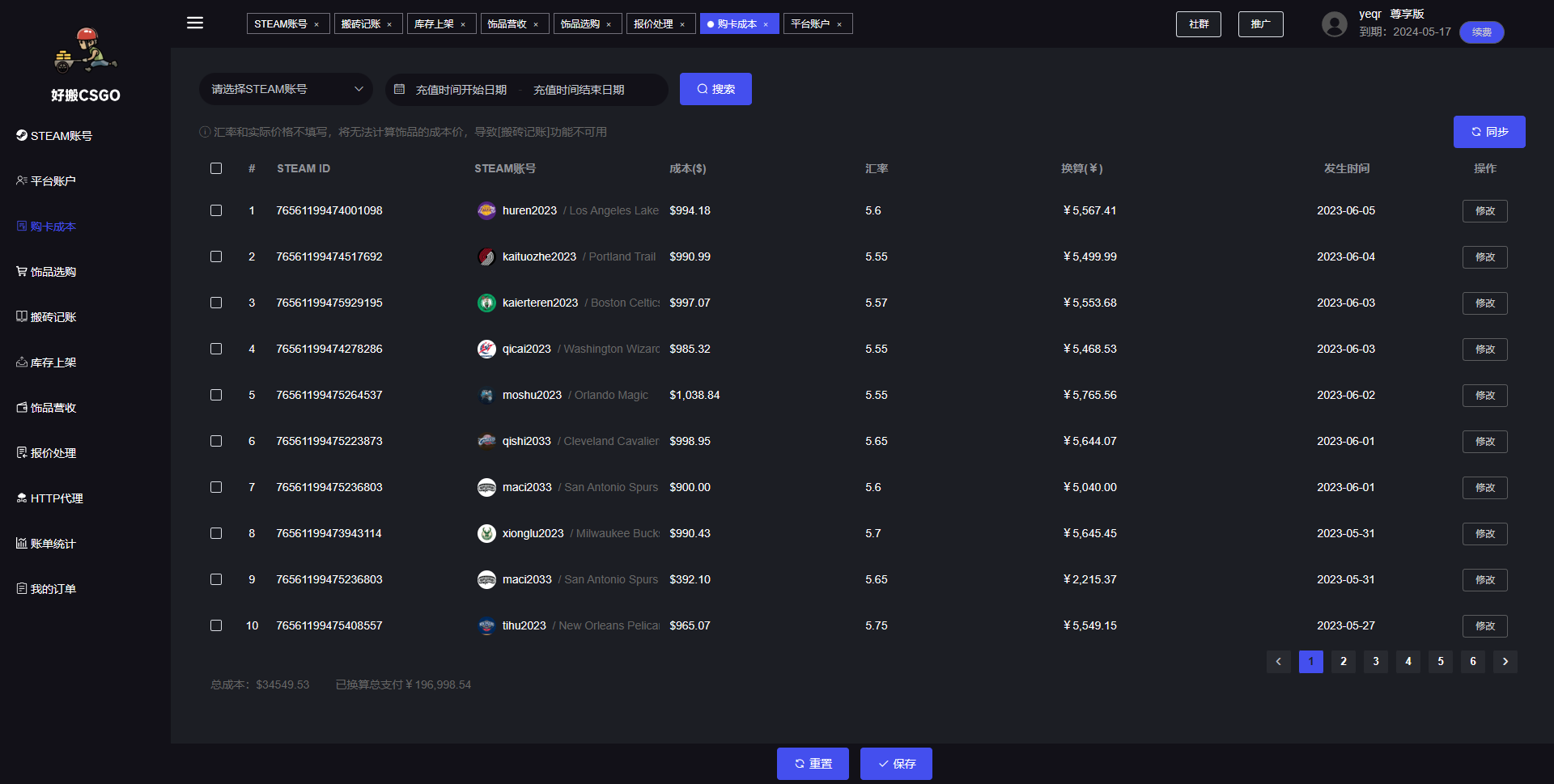The height and width of the screenshot is (784, 1554).
Task: Click the calendar icon in date field
Action: click(399, 89)
